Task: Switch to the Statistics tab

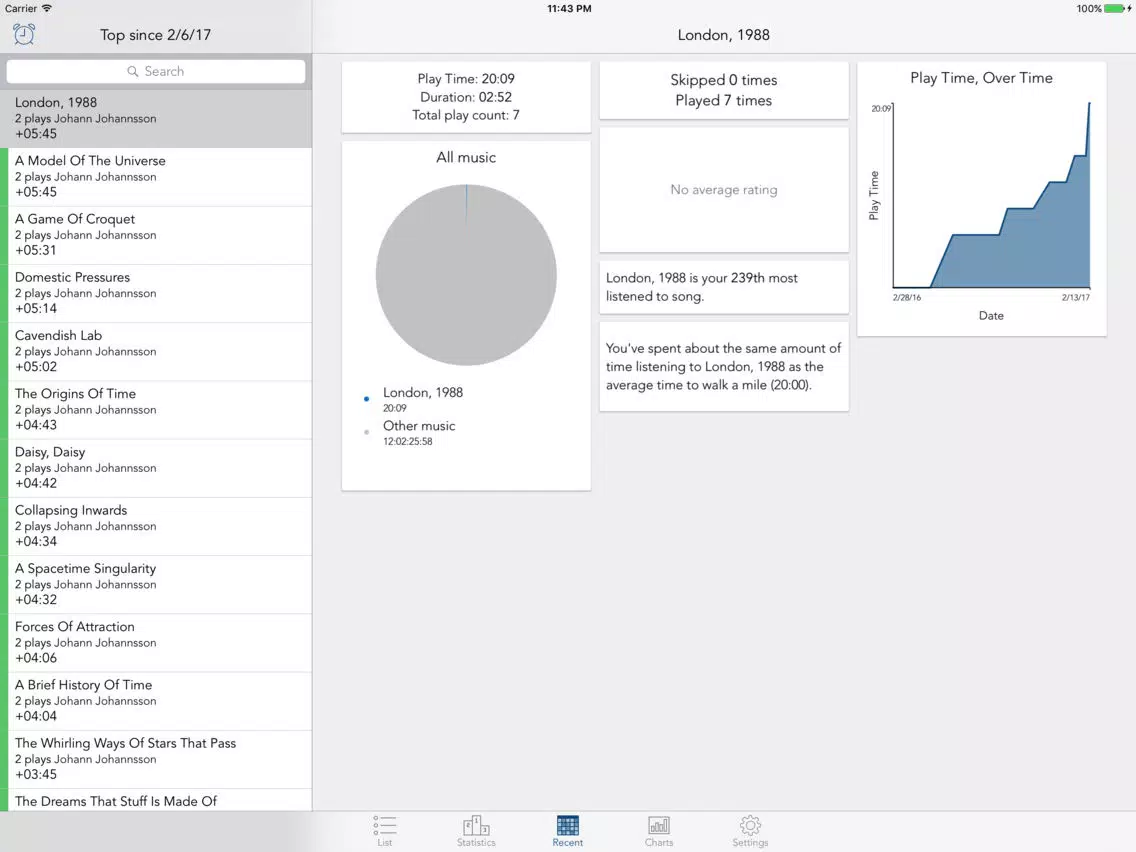Action: point(476,830)
